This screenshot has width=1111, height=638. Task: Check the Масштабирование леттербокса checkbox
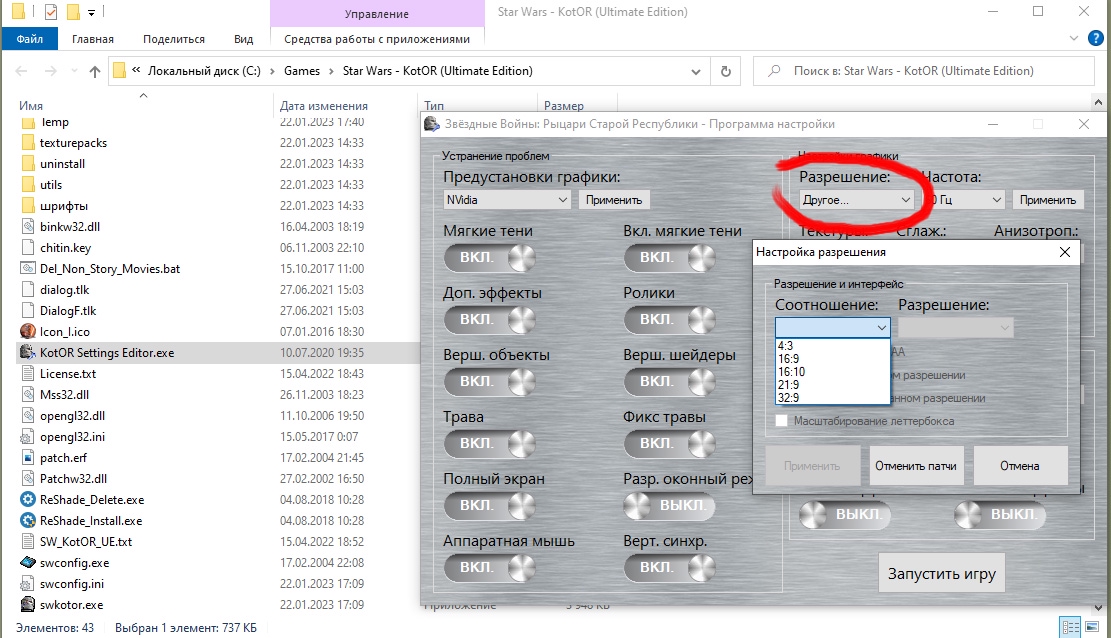coord(782,421)
